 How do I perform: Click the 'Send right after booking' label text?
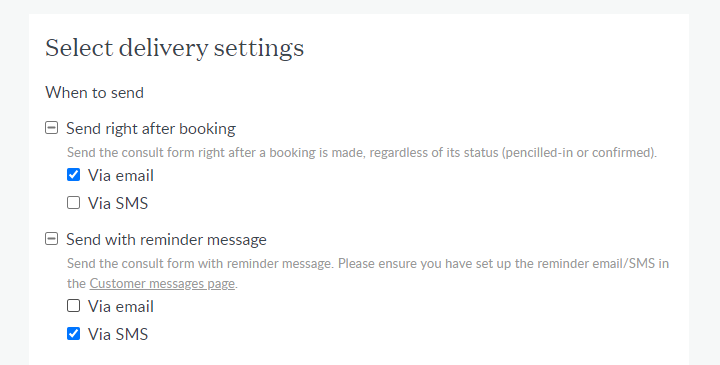click(151, 129)
